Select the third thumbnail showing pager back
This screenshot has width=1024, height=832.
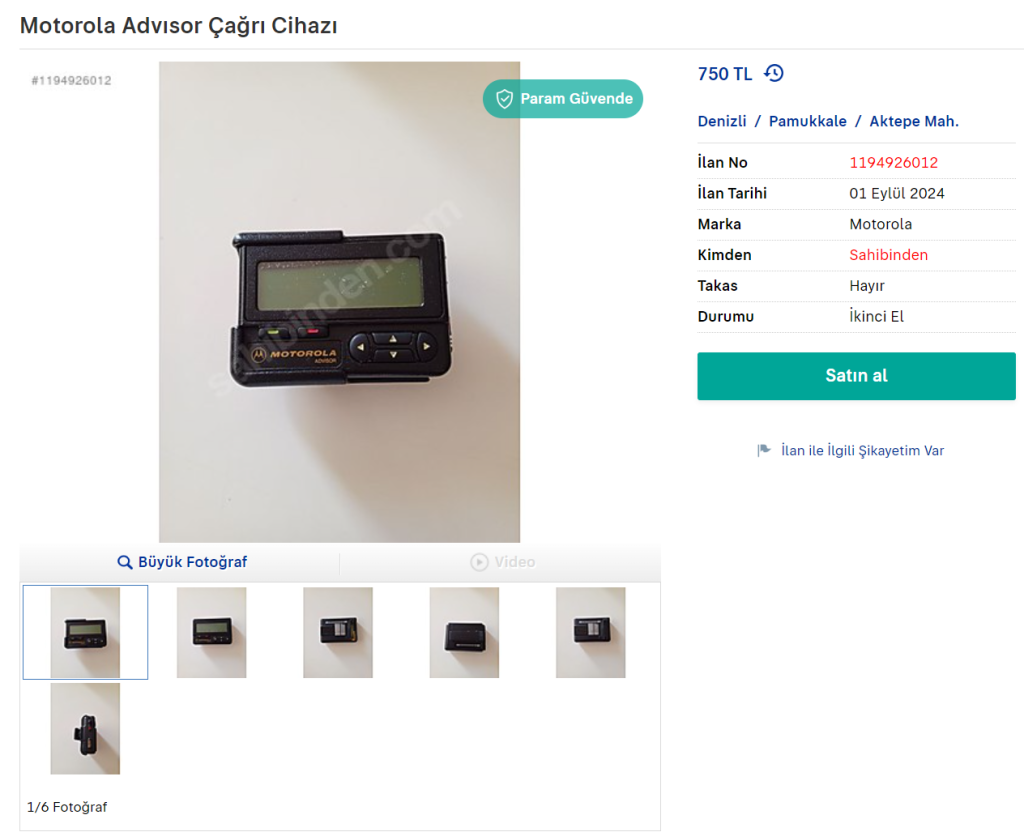pos(338,632)
